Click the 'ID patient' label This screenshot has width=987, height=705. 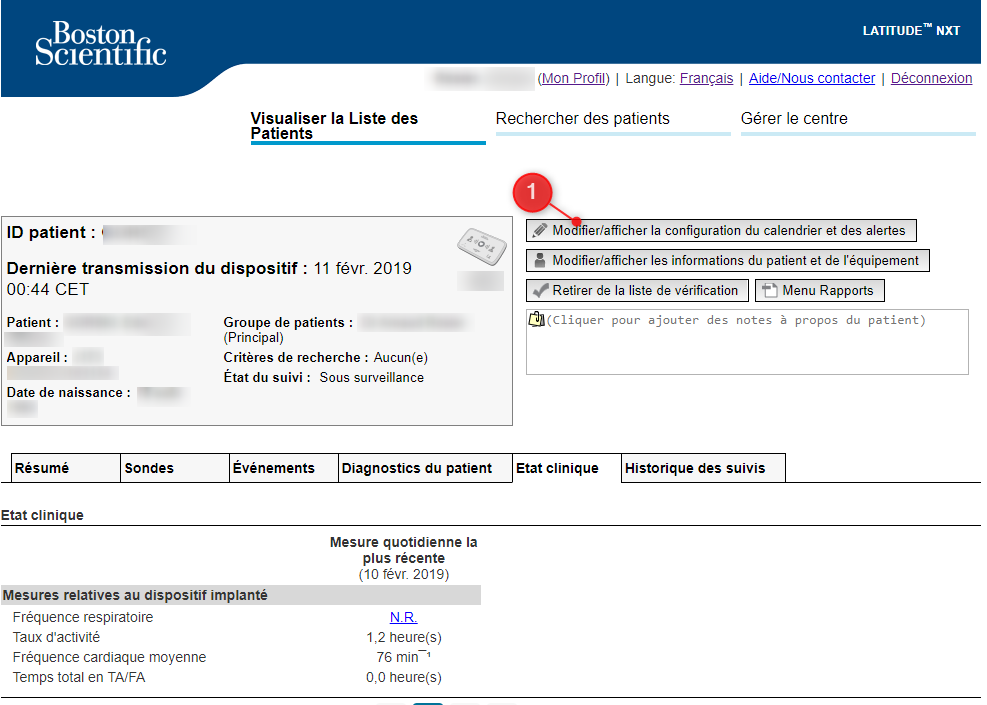point(50,232)
